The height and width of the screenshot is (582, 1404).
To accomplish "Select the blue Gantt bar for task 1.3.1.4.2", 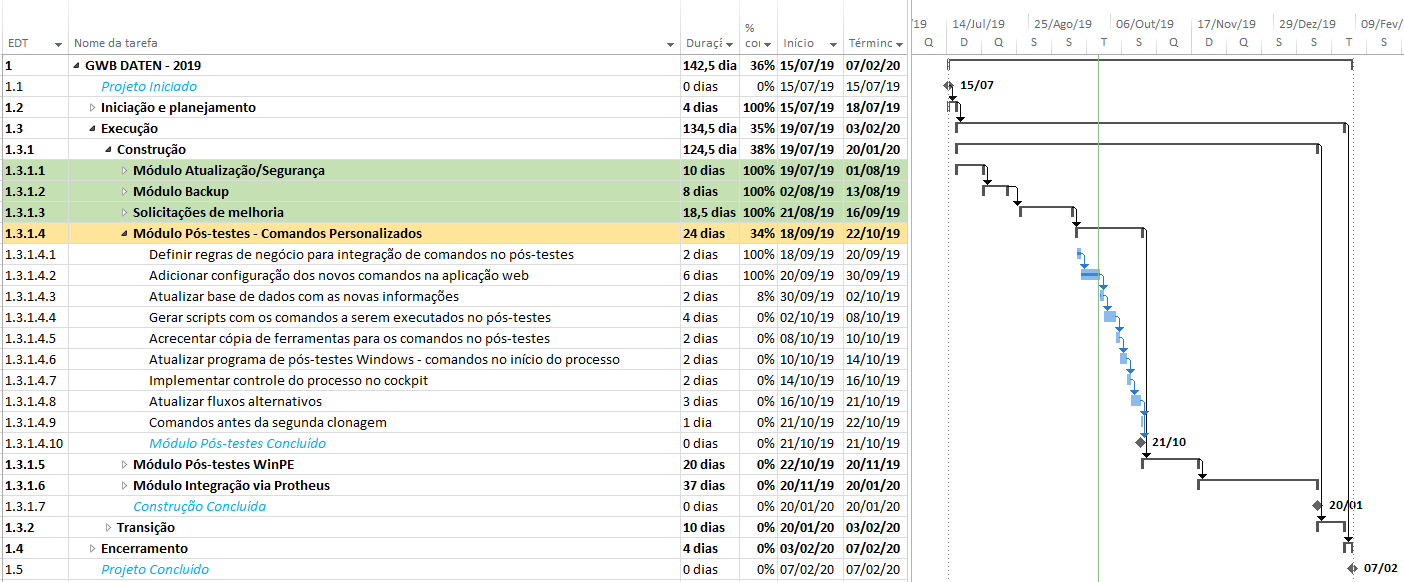I will click(1090, 275).
